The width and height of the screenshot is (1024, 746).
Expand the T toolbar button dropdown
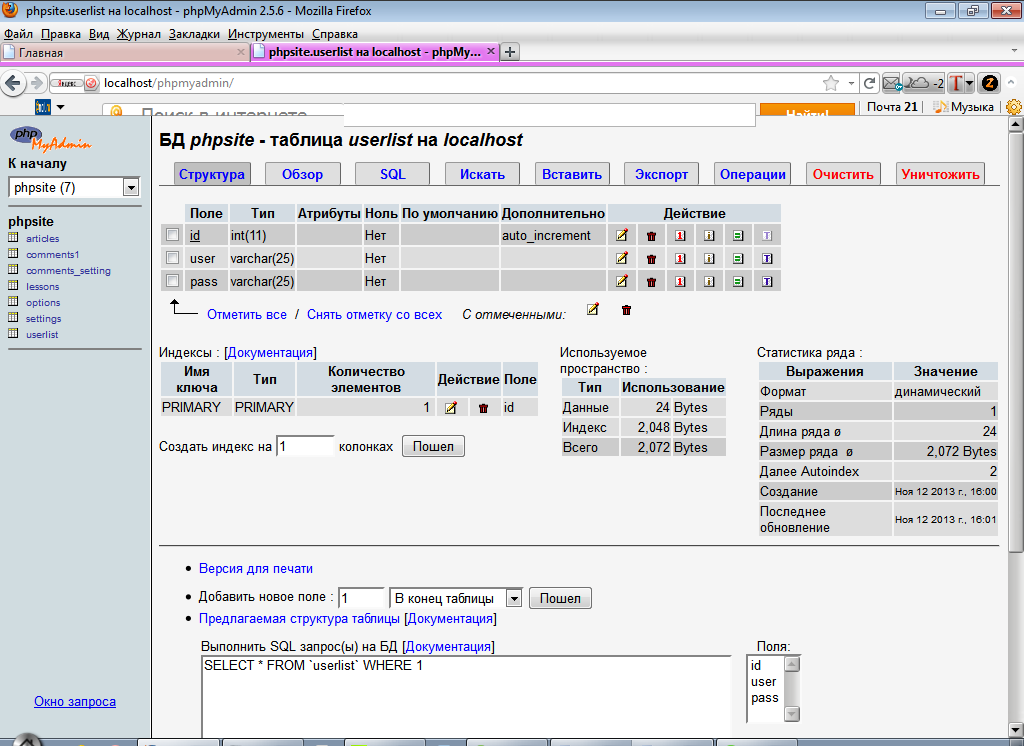969,83
